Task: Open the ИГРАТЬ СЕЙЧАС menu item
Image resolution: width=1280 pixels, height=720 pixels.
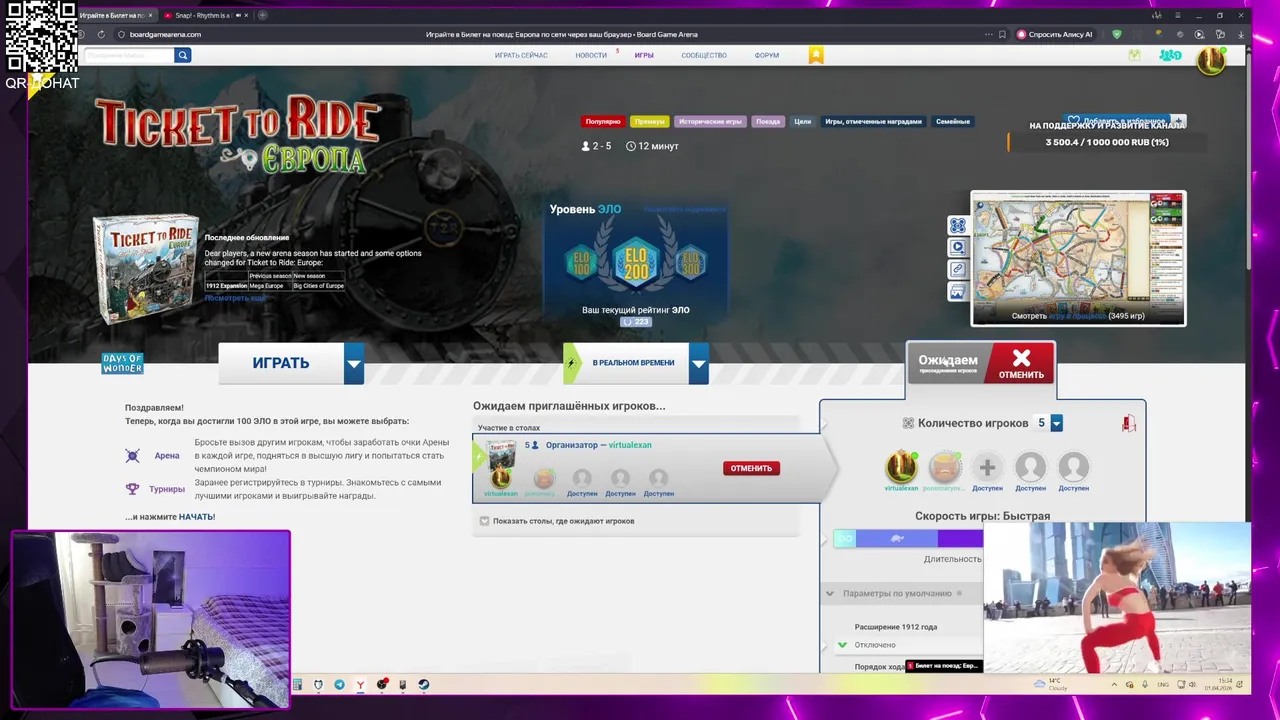Action: 521,55
